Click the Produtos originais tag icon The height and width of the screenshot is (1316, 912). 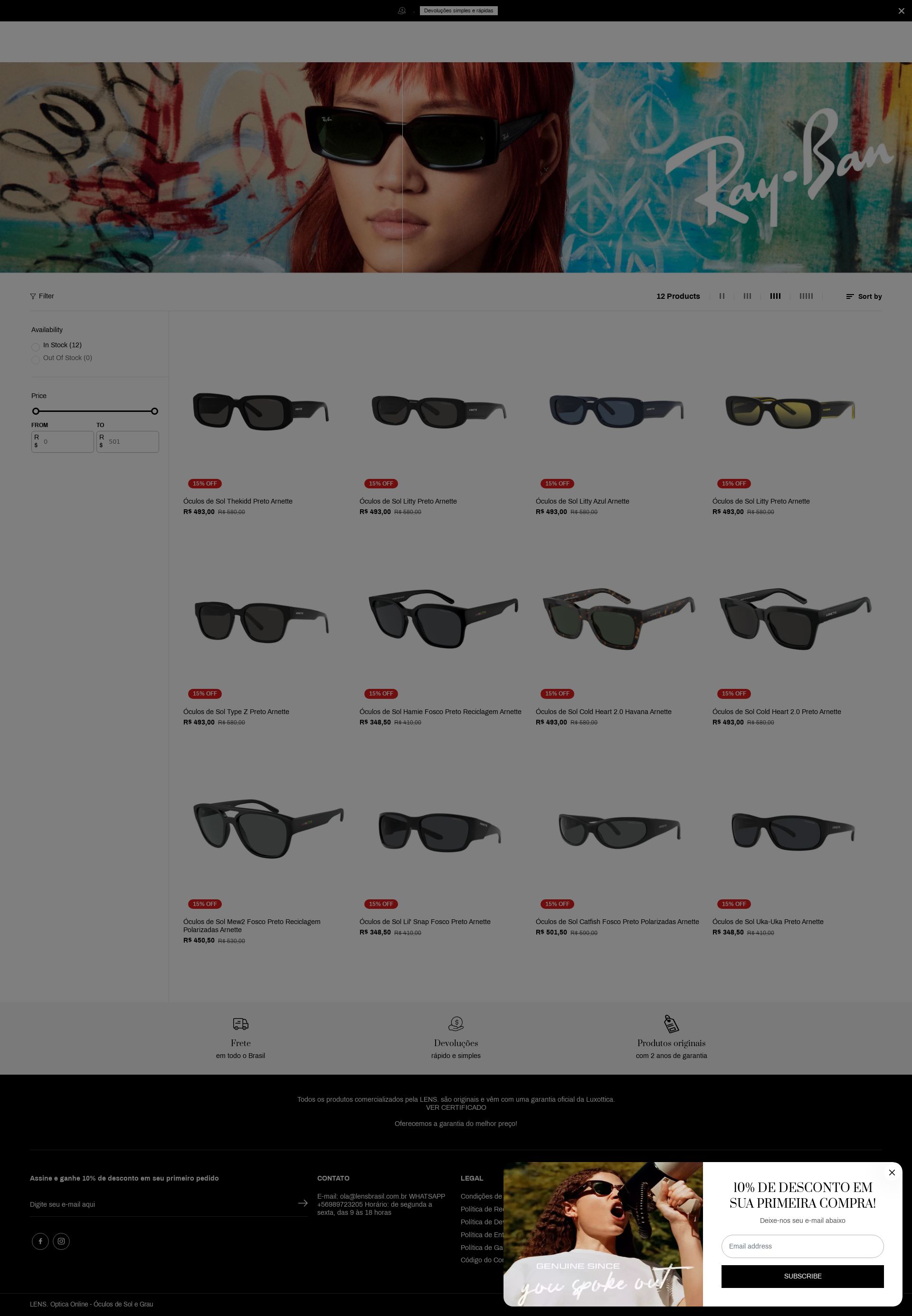click(x=672, y=1023)
